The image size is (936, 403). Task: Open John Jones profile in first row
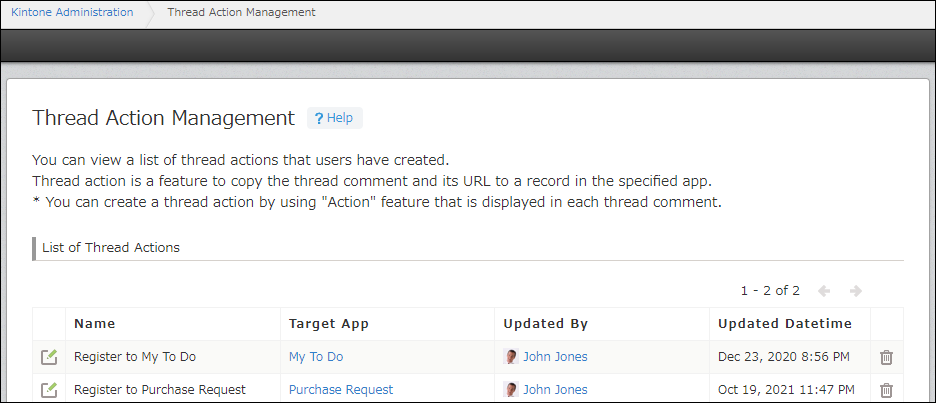(555, 357)
